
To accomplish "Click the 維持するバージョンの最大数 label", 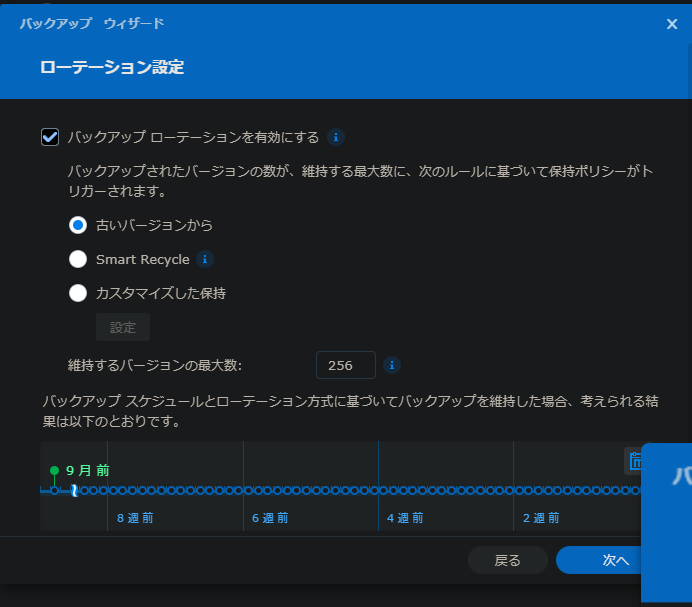I will pos(155,366).
